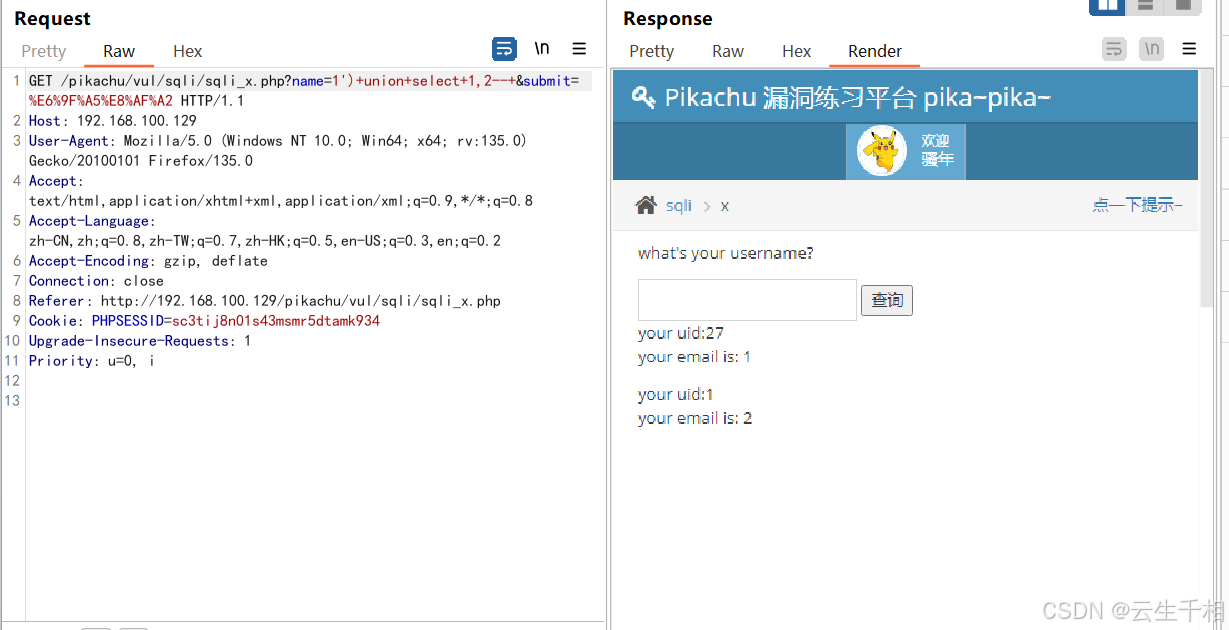Image resolution: width=1229 pixels, height=630 pixels.
Task: Click the User-Agent header line
Action: click(x=278, y=150)
